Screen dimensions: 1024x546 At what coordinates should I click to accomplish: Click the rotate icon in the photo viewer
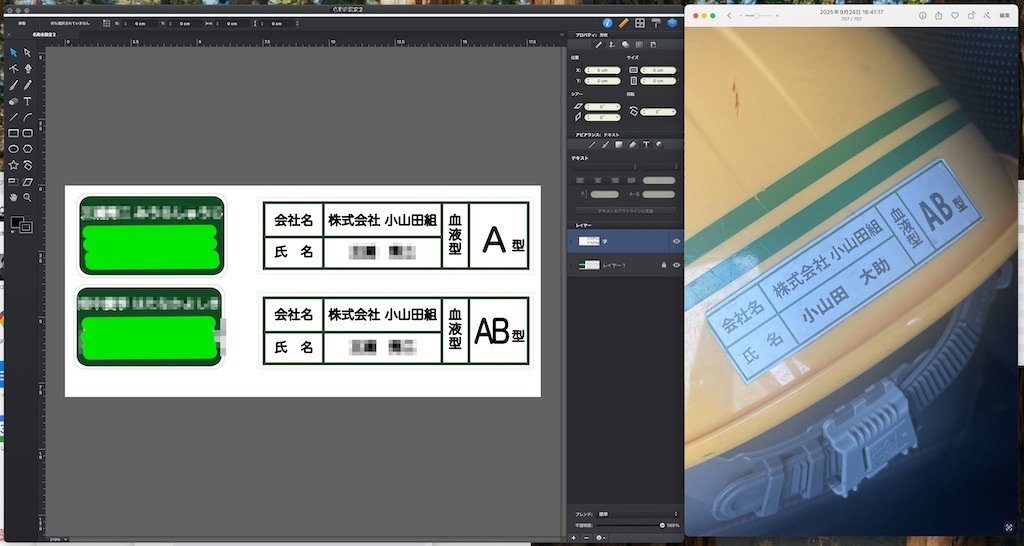[971, 16]
